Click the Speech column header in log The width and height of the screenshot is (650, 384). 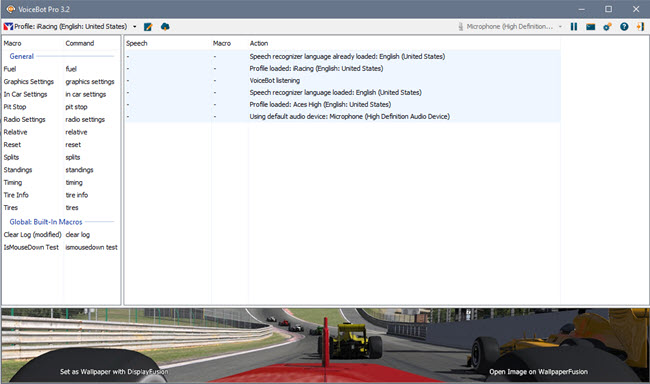136,43
